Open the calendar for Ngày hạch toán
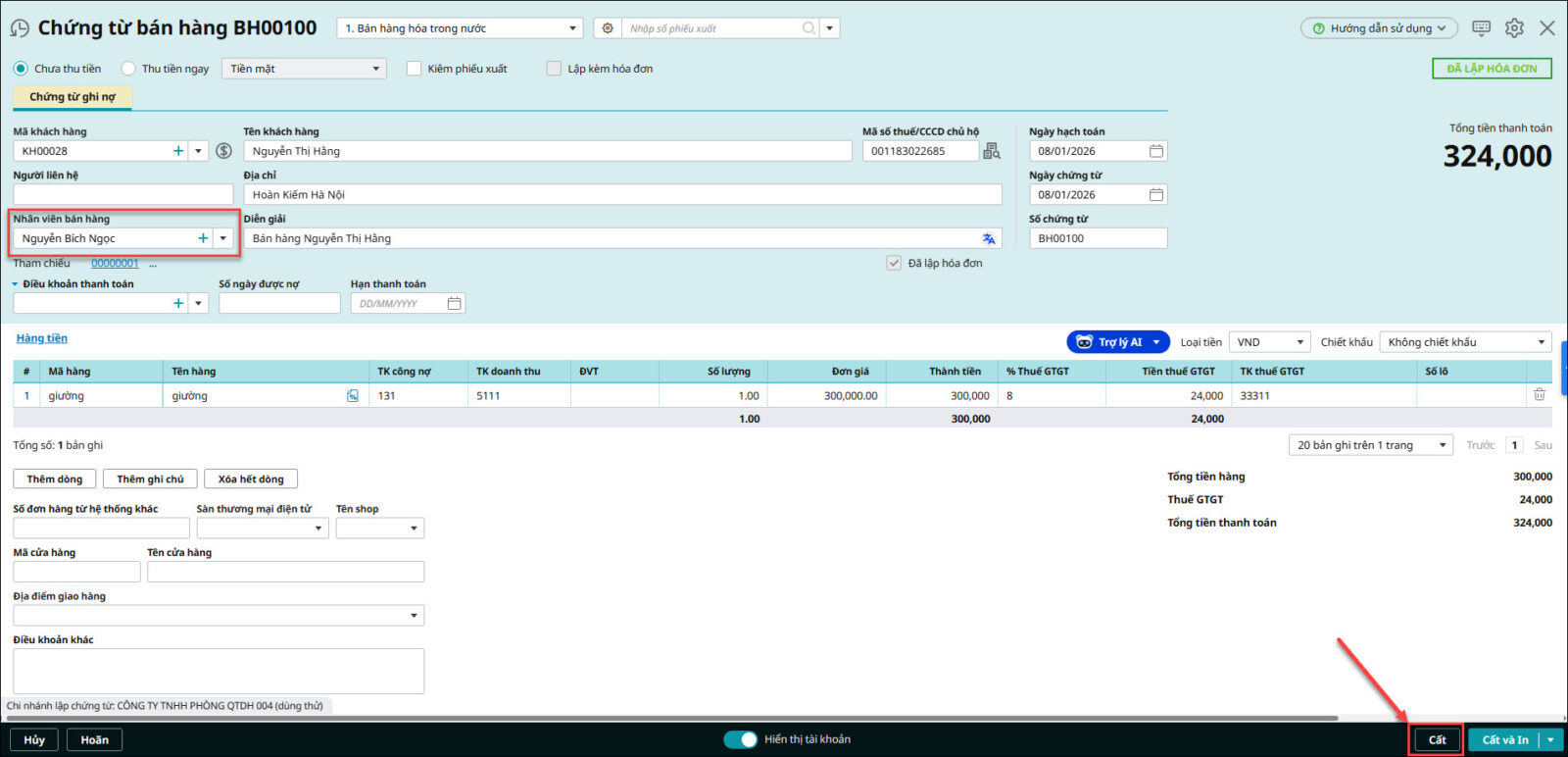 [1156, 151]
